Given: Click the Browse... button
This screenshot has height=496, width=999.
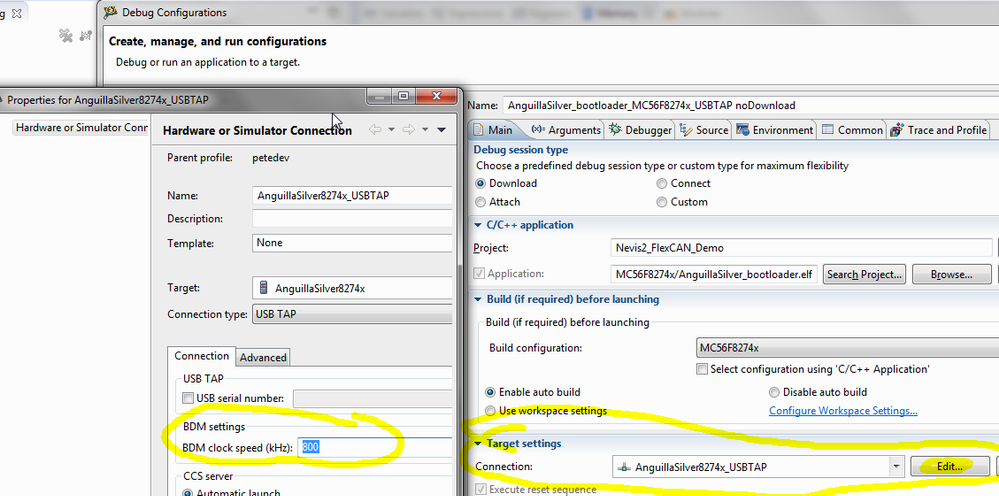Looking at the screenshot, I should pos(952,274).
